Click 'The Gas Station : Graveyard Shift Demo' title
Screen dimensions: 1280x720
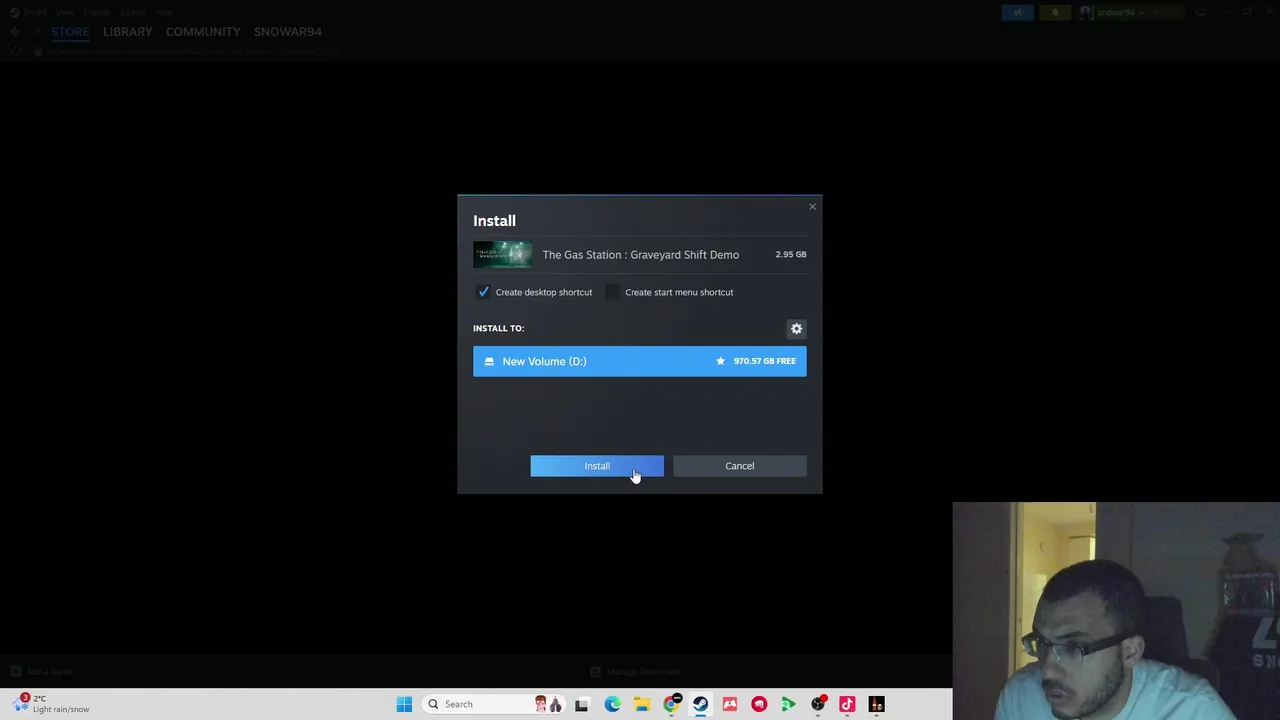click(641, 255)
